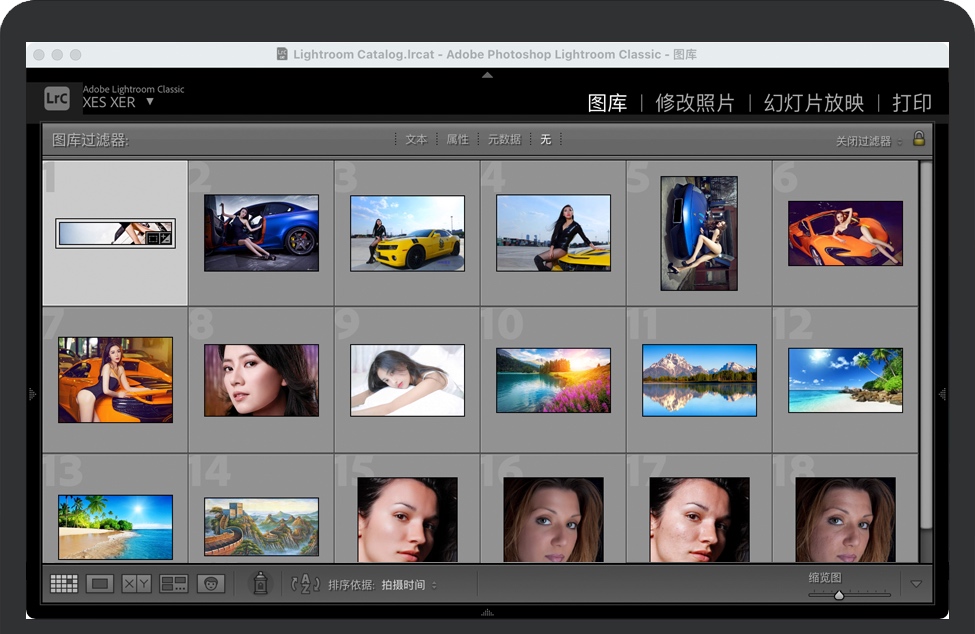Screen dimensions: 975x634
Task: Switch to Grid view icon
Action: (x=64, y=584)
